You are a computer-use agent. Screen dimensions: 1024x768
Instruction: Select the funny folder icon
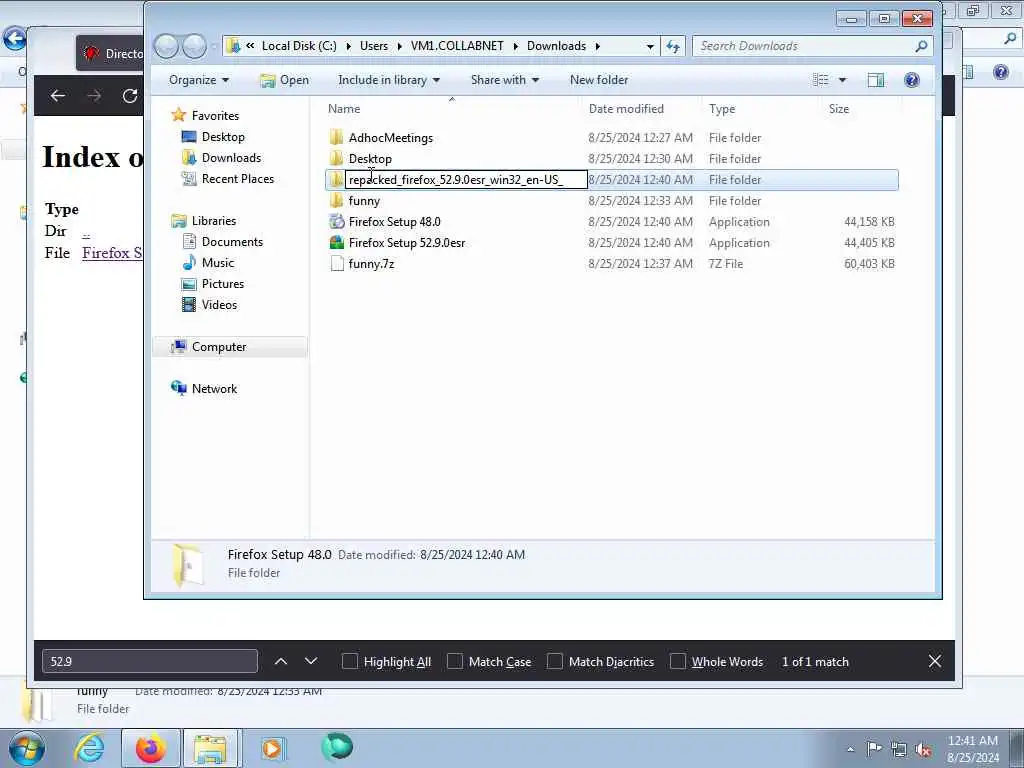click(x=336, y=200)
